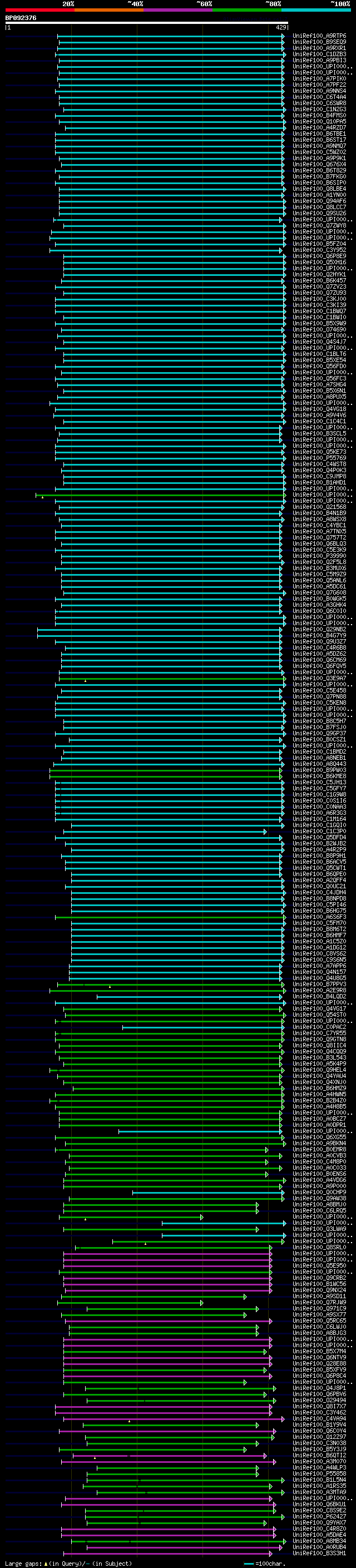356x1568 pixels.
Task: Click the orange ~40% identity color segment
Action: tap(109, 10)
